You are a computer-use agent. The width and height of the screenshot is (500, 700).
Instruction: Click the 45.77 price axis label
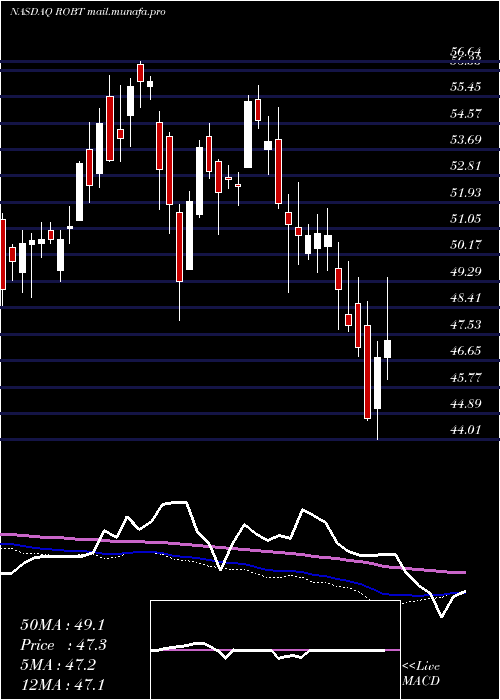[465, 377]
